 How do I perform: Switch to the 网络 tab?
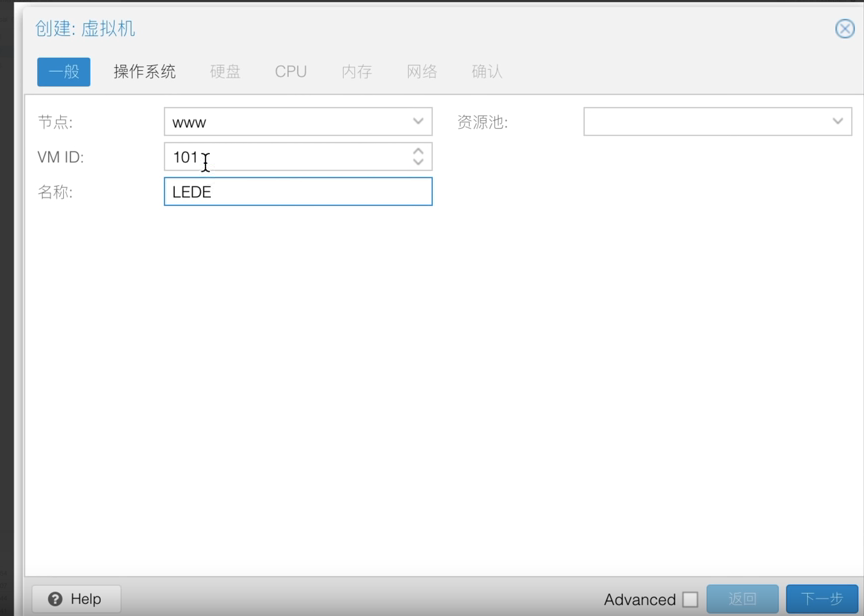pyautogui.click(x=422, y=72)
